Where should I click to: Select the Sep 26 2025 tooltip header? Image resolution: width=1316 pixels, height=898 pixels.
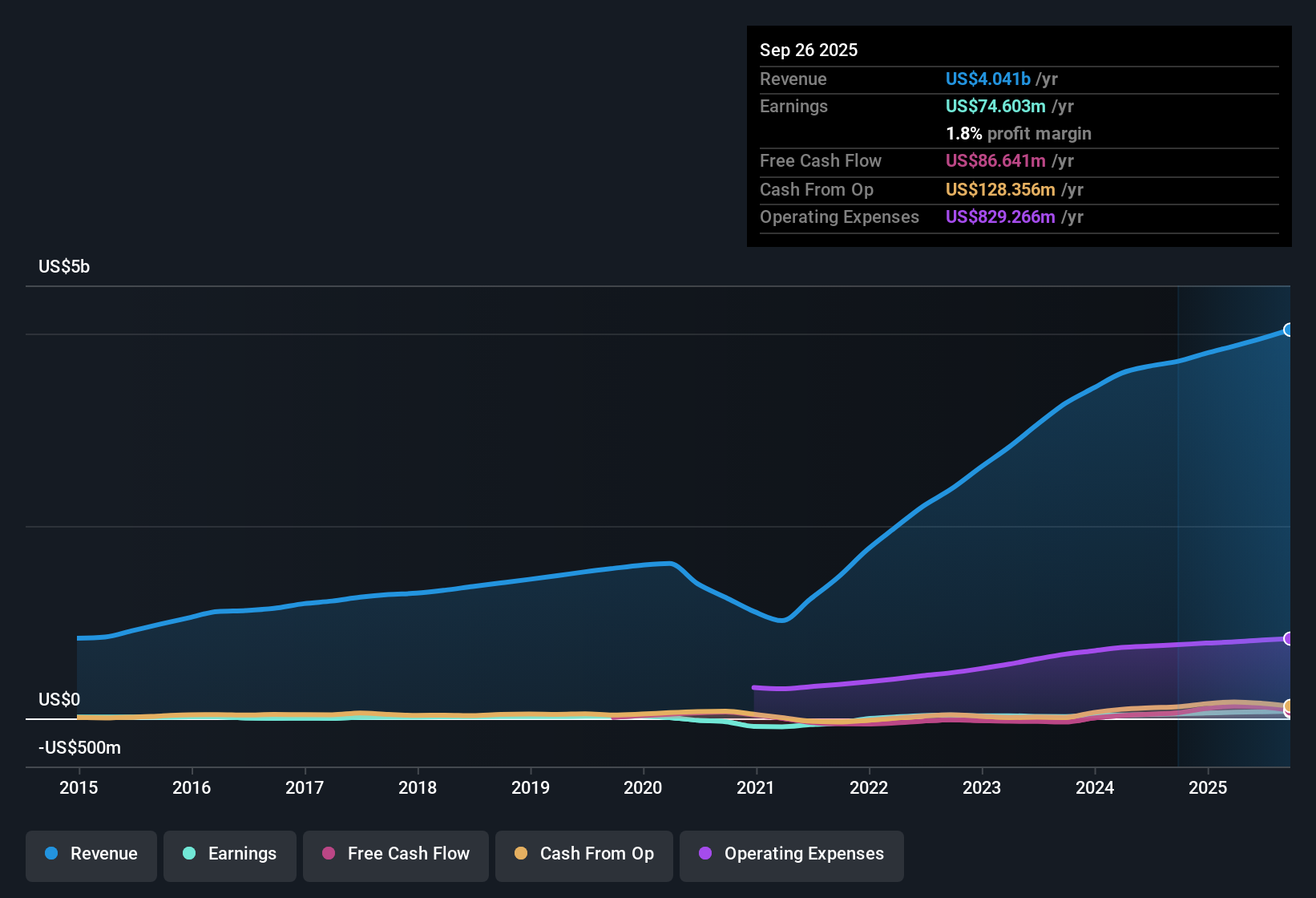coord(809,50)
